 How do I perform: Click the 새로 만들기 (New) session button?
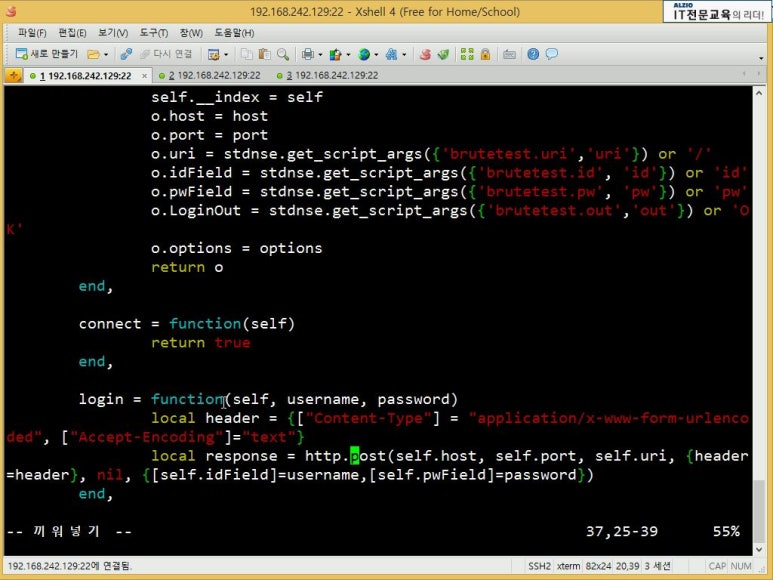point(47,54)
